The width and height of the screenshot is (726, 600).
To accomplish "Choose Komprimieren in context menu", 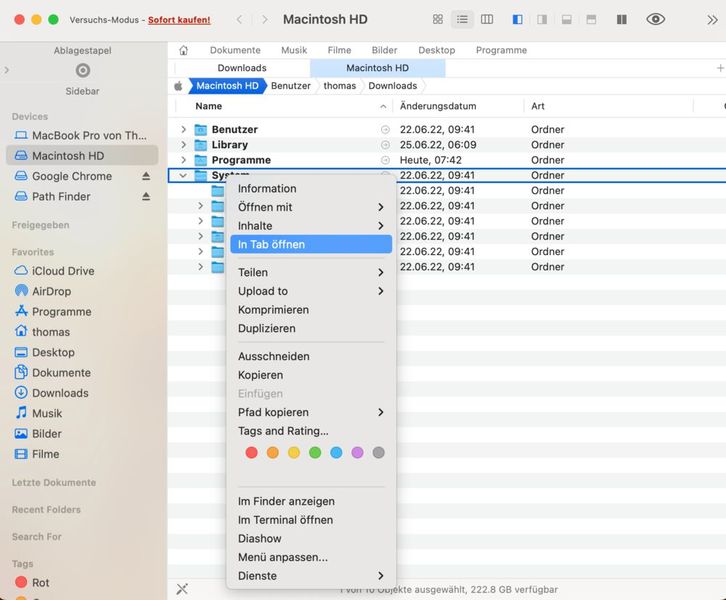I will pyautogui.click(x=311, y=310).
